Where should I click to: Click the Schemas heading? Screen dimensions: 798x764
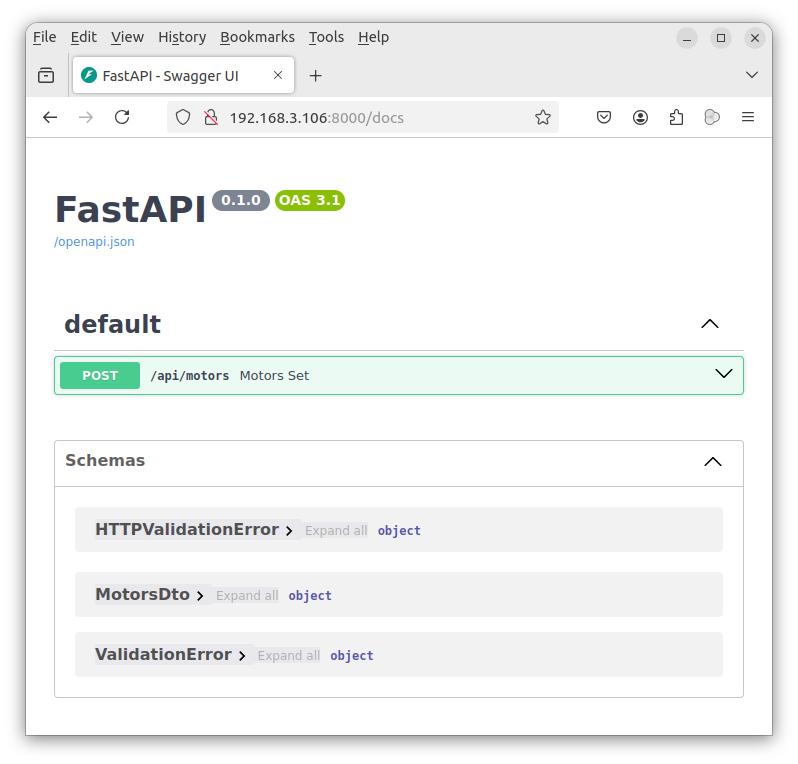click(105, 460)
